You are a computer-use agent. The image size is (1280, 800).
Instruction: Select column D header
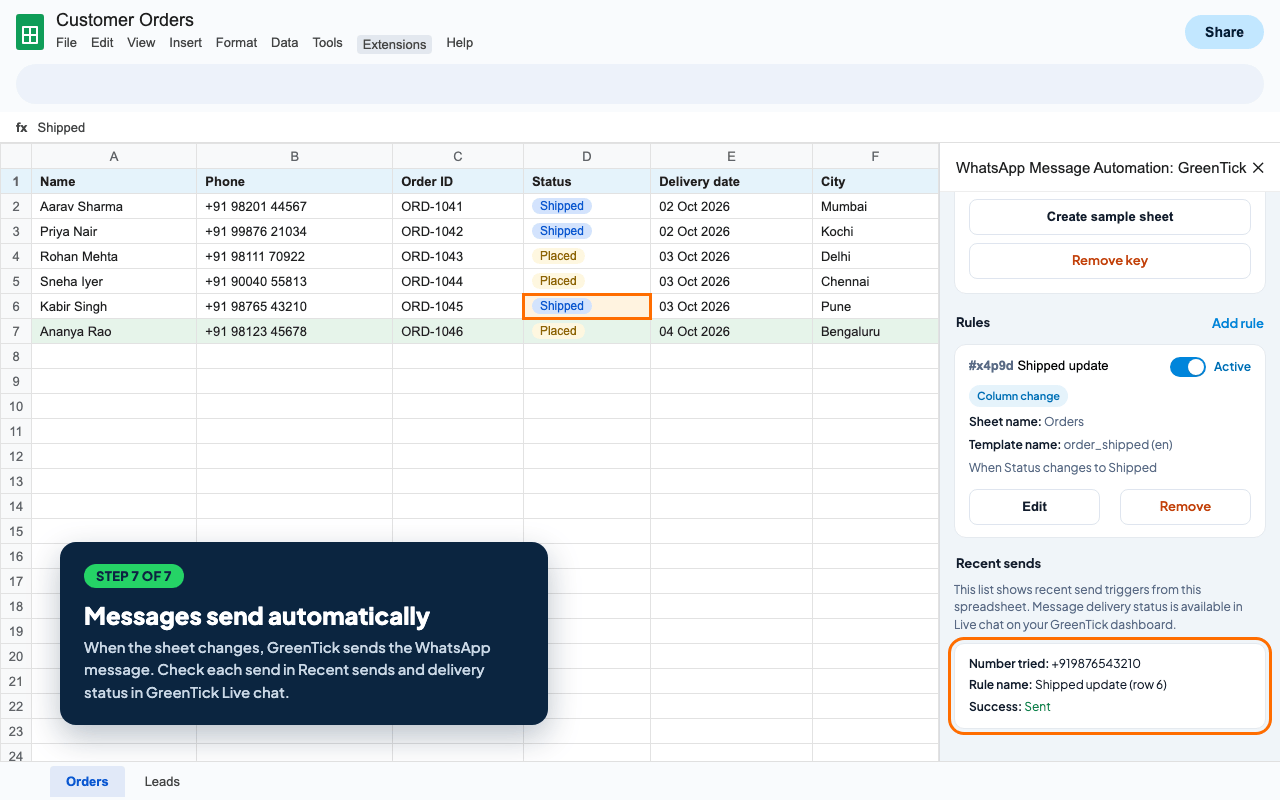tap(587, 156)
